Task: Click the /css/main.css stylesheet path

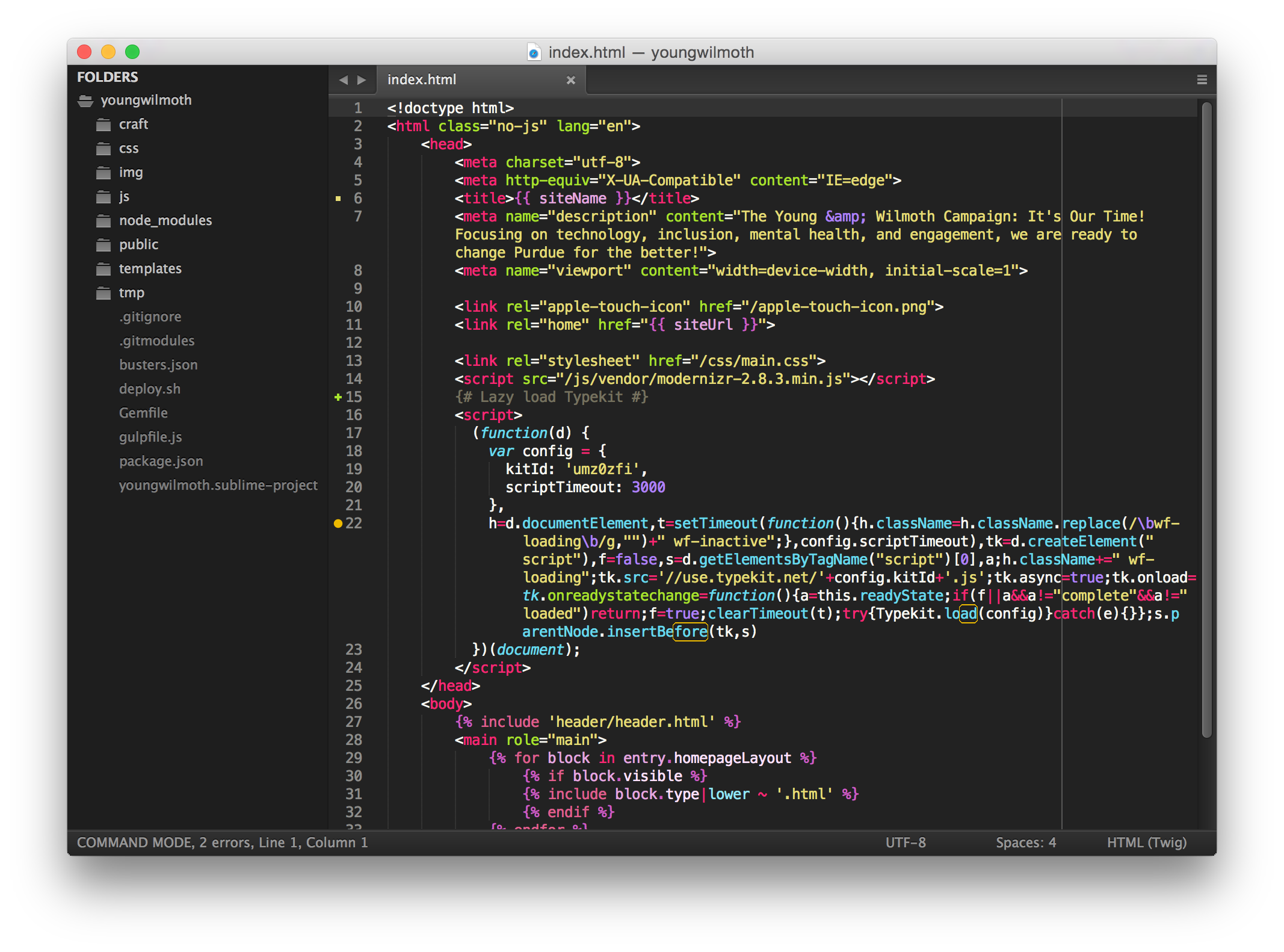Action: [758, 361]
